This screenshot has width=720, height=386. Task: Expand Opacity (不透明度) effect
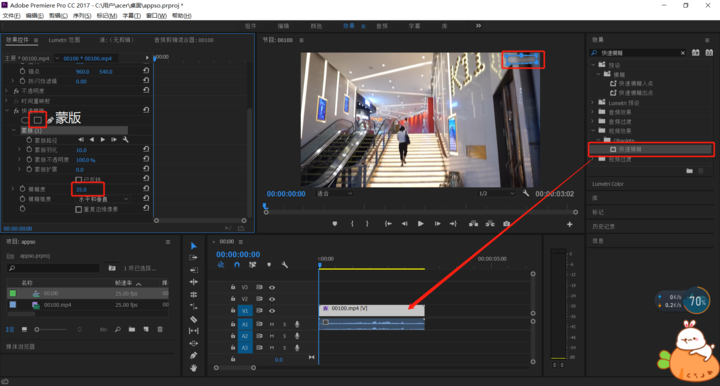click(6, 91)
